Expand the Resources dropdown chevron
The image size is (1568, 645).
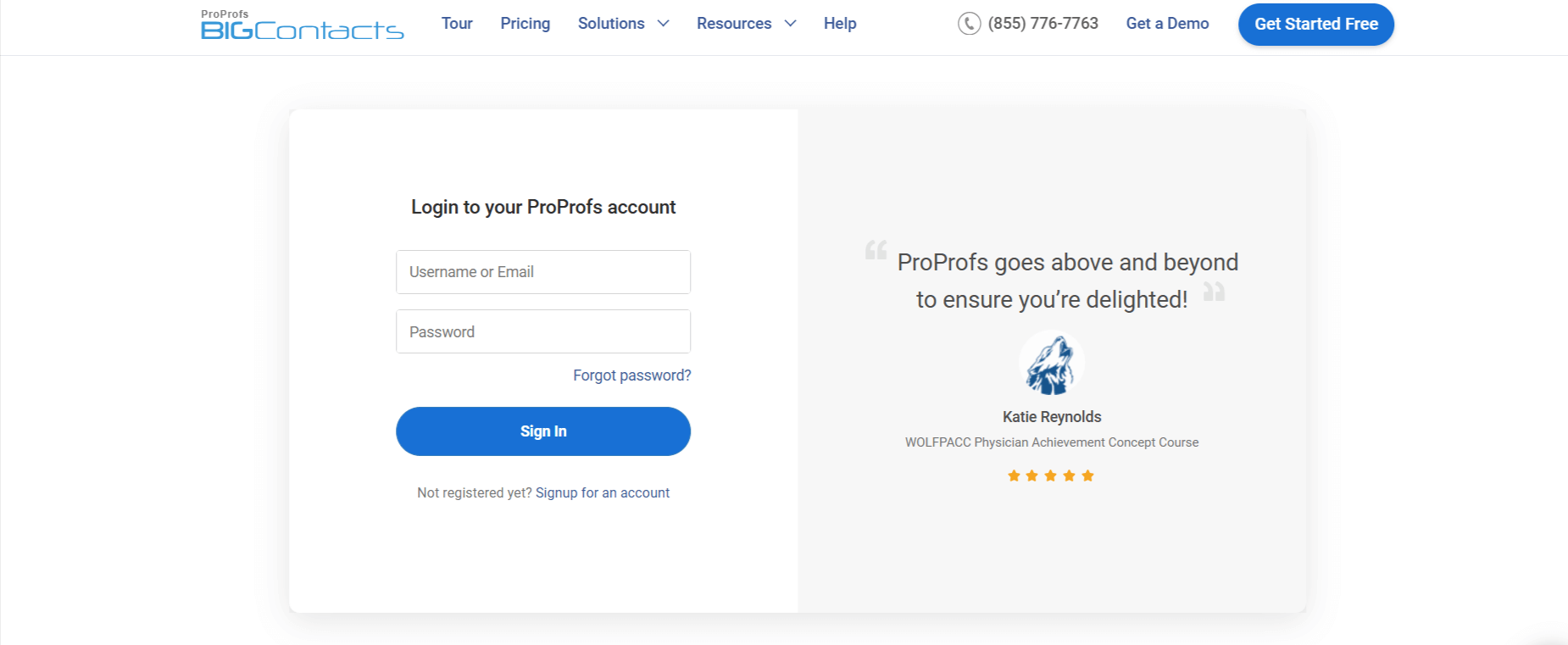click(790, 24)
